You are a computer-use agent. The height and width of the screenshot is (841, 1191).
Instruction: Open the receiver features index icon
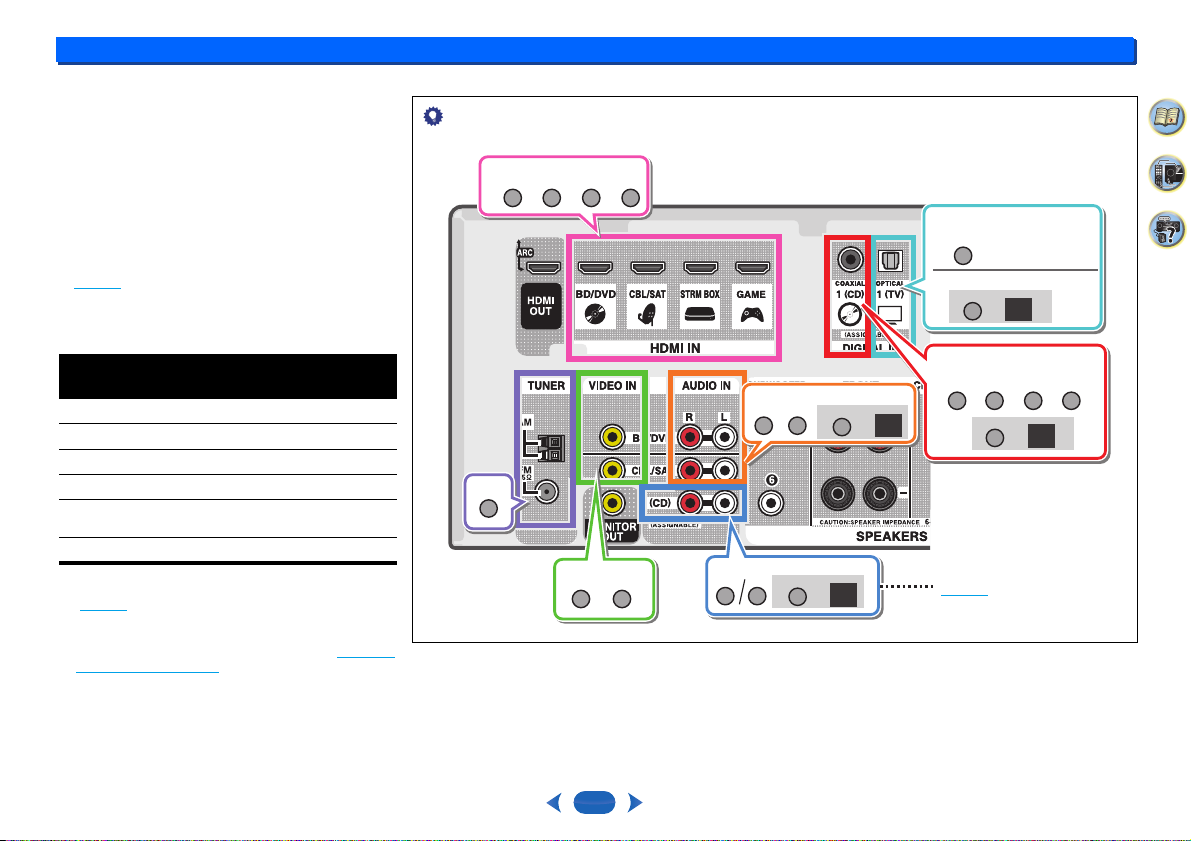(x=1167, y=173)
